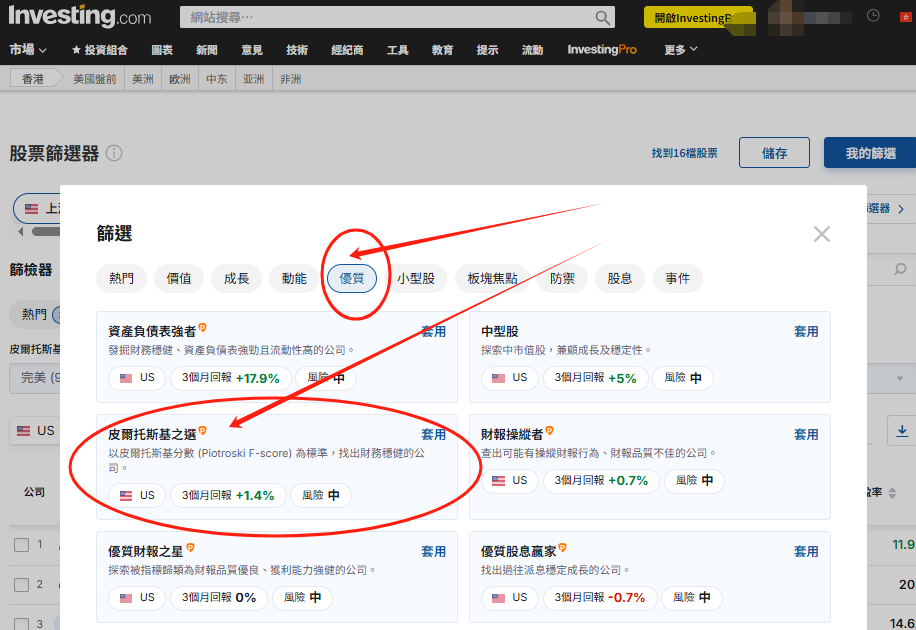Select the 價值 filter tab

pos(179,278)
